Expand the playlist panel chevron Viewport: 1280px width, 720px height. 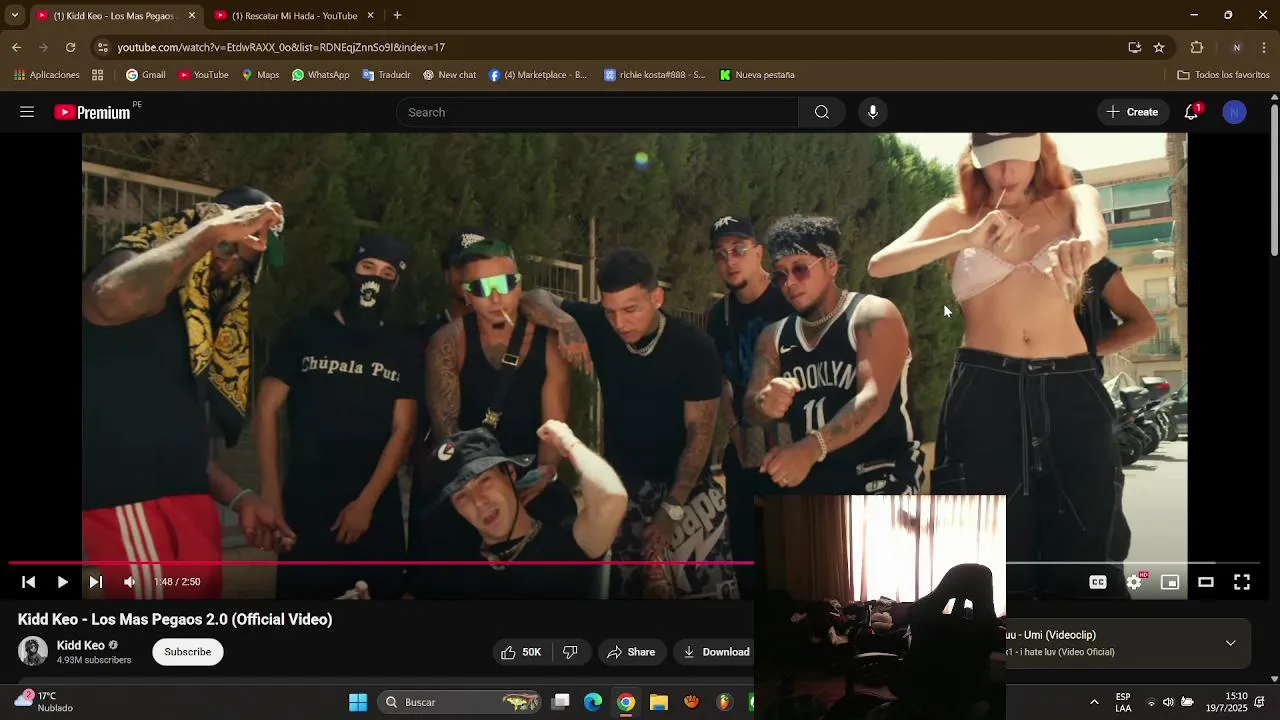point(1231,643)
